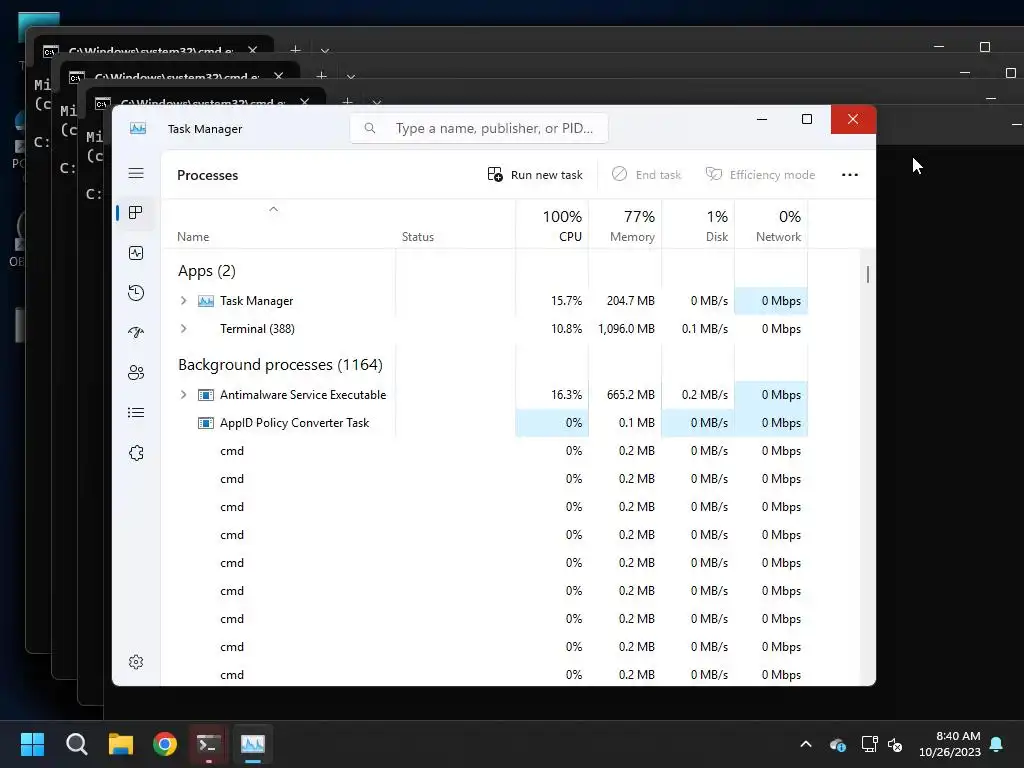1024x768 pixels.
Task: Click Efficiency mode button
Action: (761, 174)
